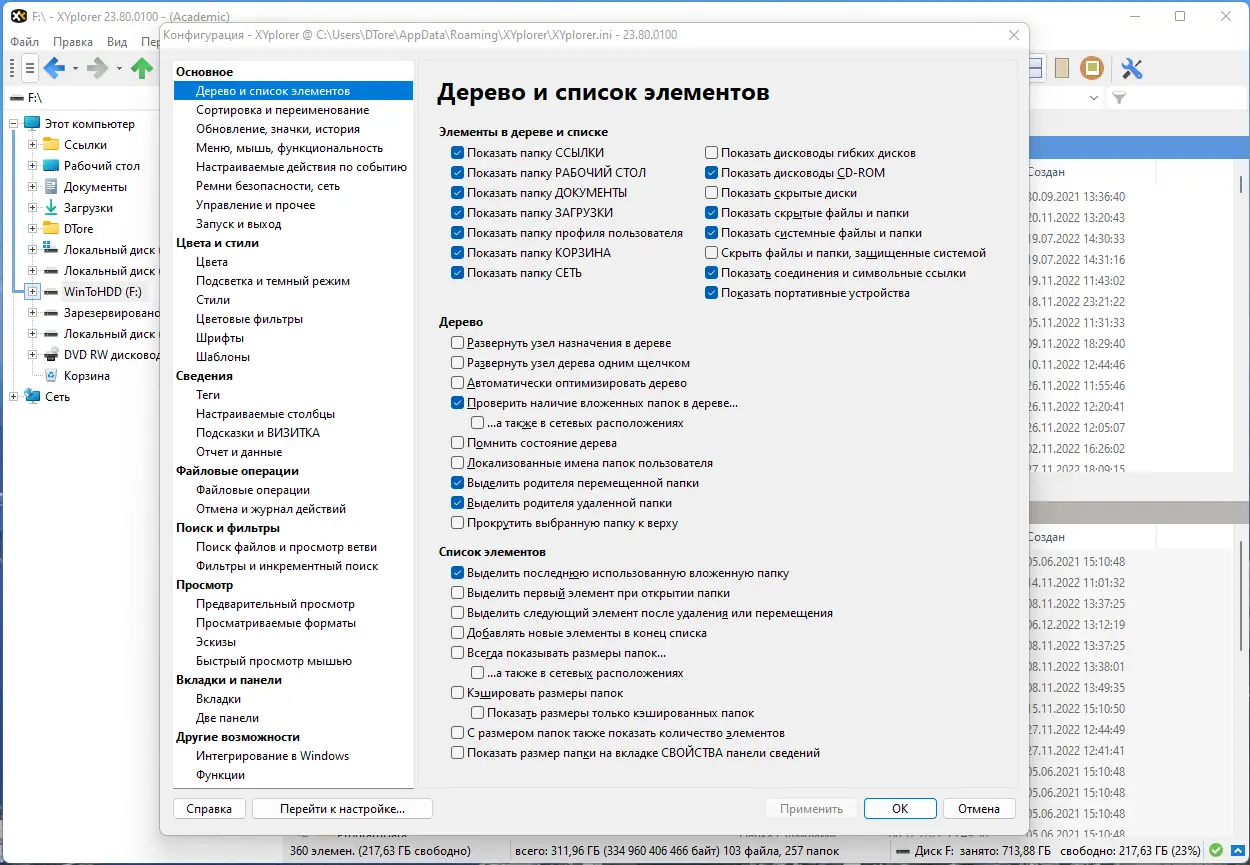The width and height of the screenshot is (1250, 865).
Task: Click the Корзина recycle bin icon
Action: pos(51,376)
